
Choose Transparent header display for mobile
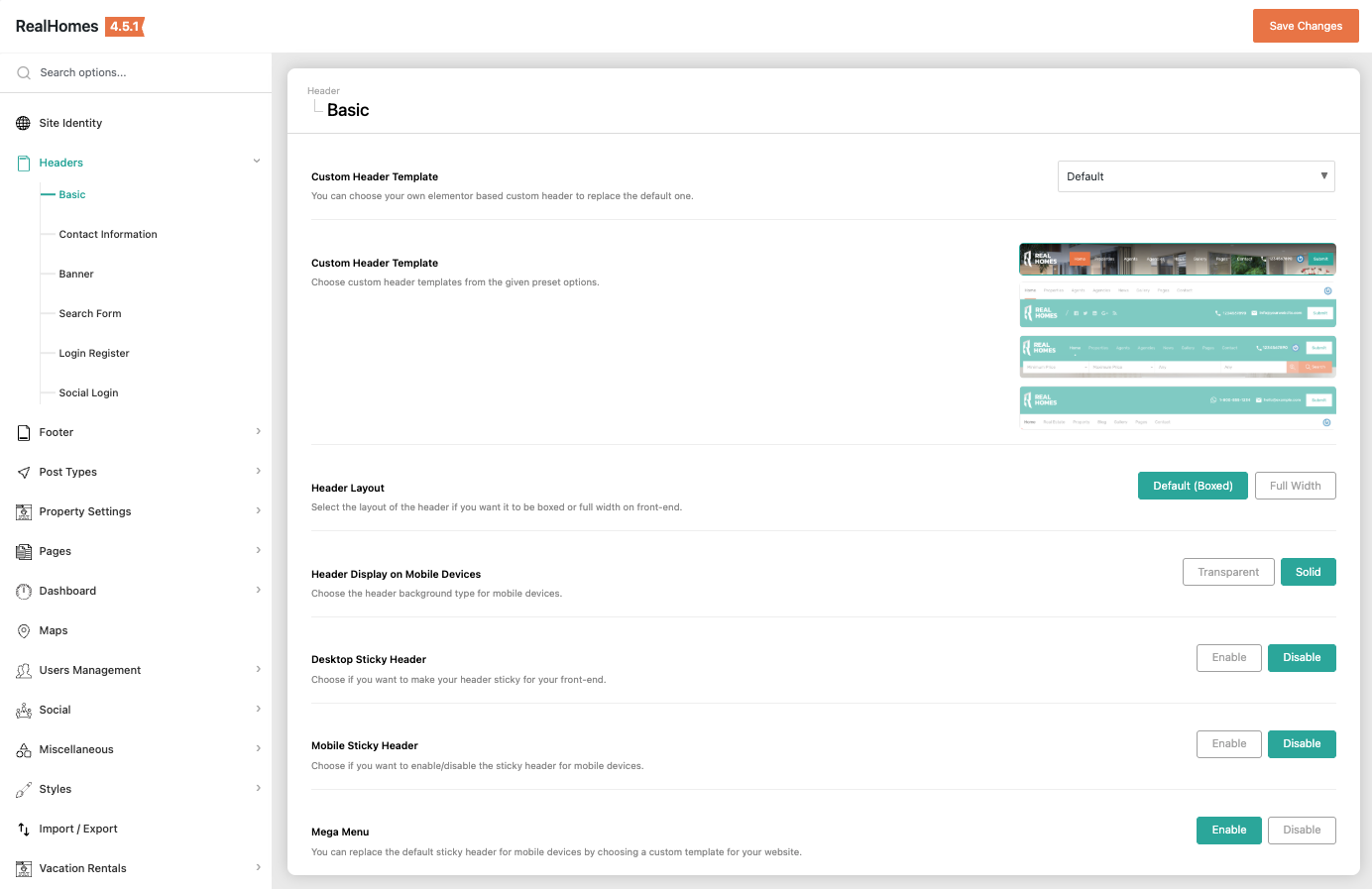point(1227,572)
